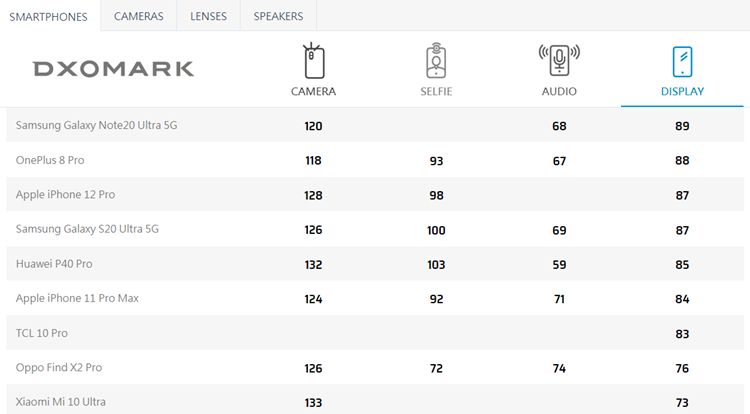Select the Smartphones tab

pos(49,17)
